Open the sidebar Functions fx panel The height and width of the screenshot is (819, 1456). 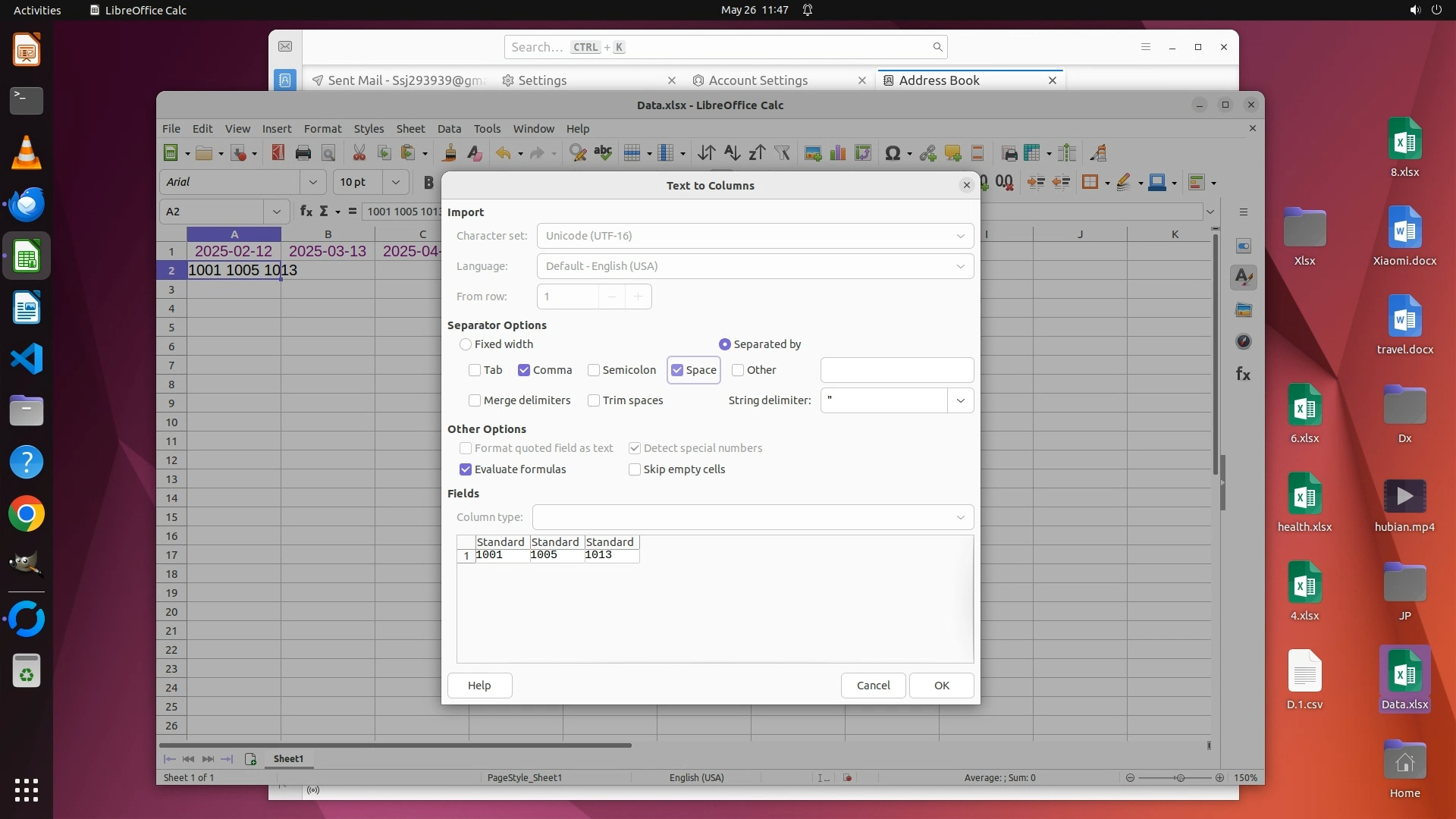point(1243,374)
